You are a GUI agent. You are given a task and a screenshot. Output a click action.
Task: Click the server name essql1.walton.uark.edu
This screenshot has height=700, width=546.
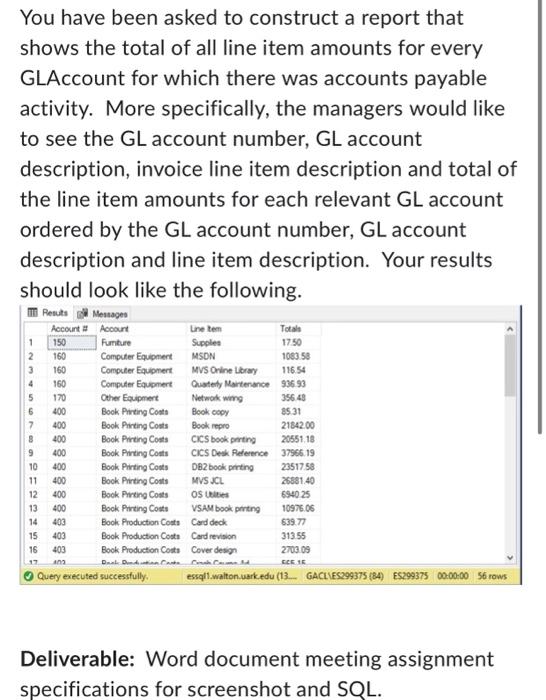pos(244,576)
